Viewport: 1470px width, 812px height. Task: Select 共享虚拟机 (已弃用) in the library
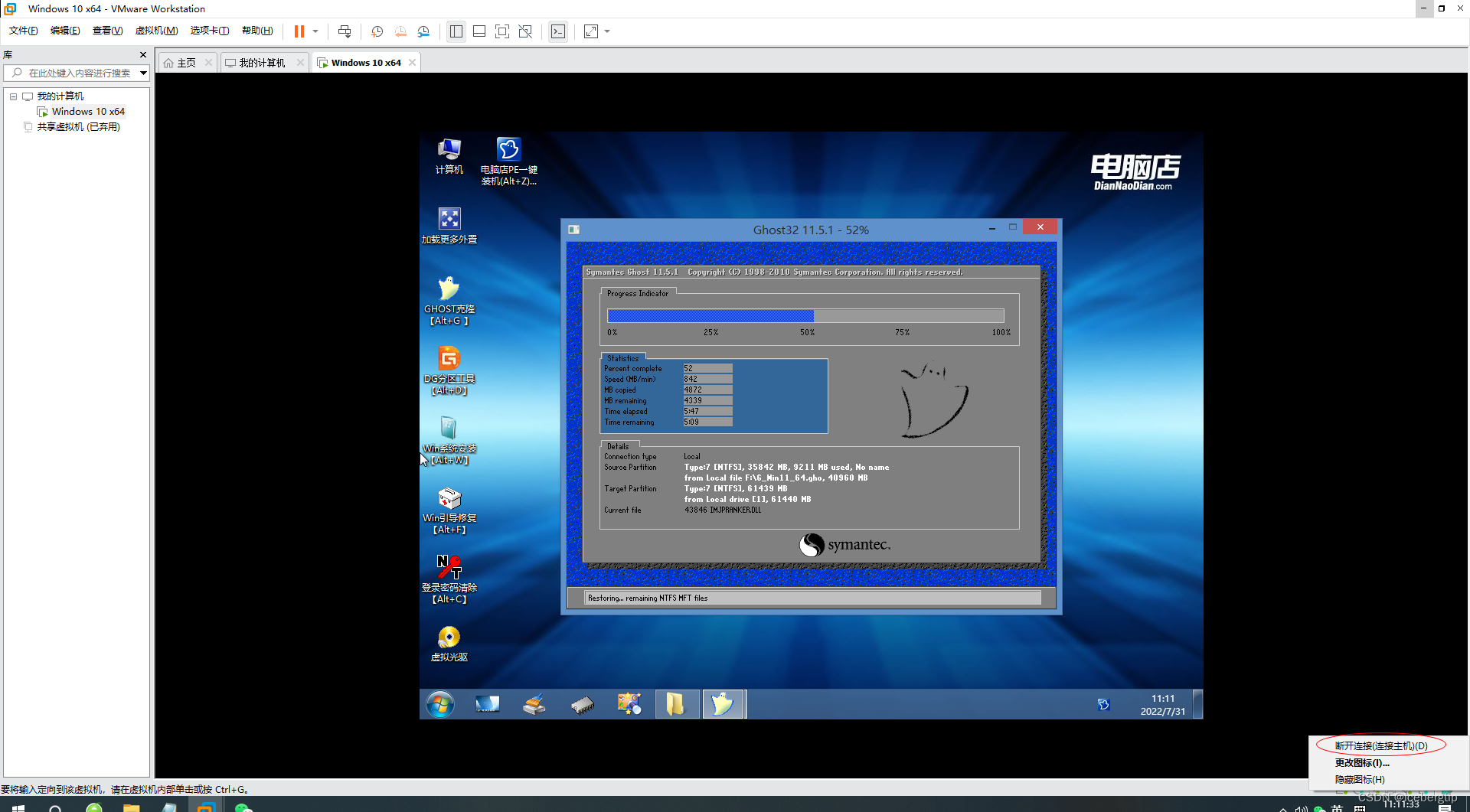pos(78,127)
